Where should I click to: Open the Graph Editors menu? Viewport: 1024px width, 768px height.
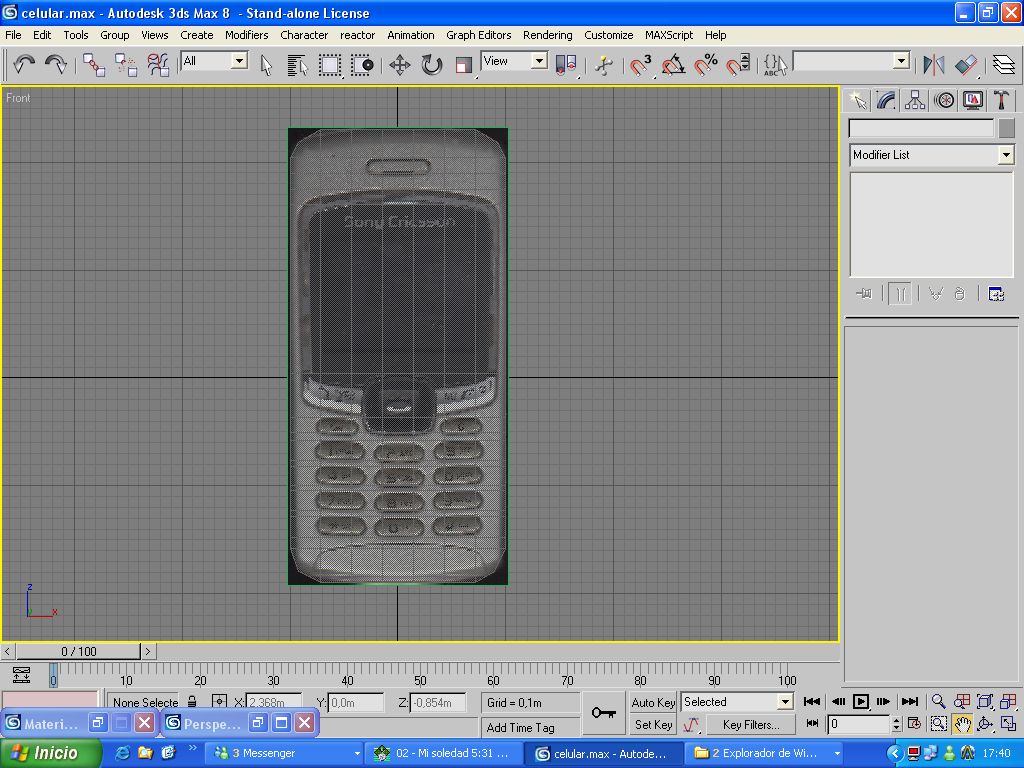(479, 35)
